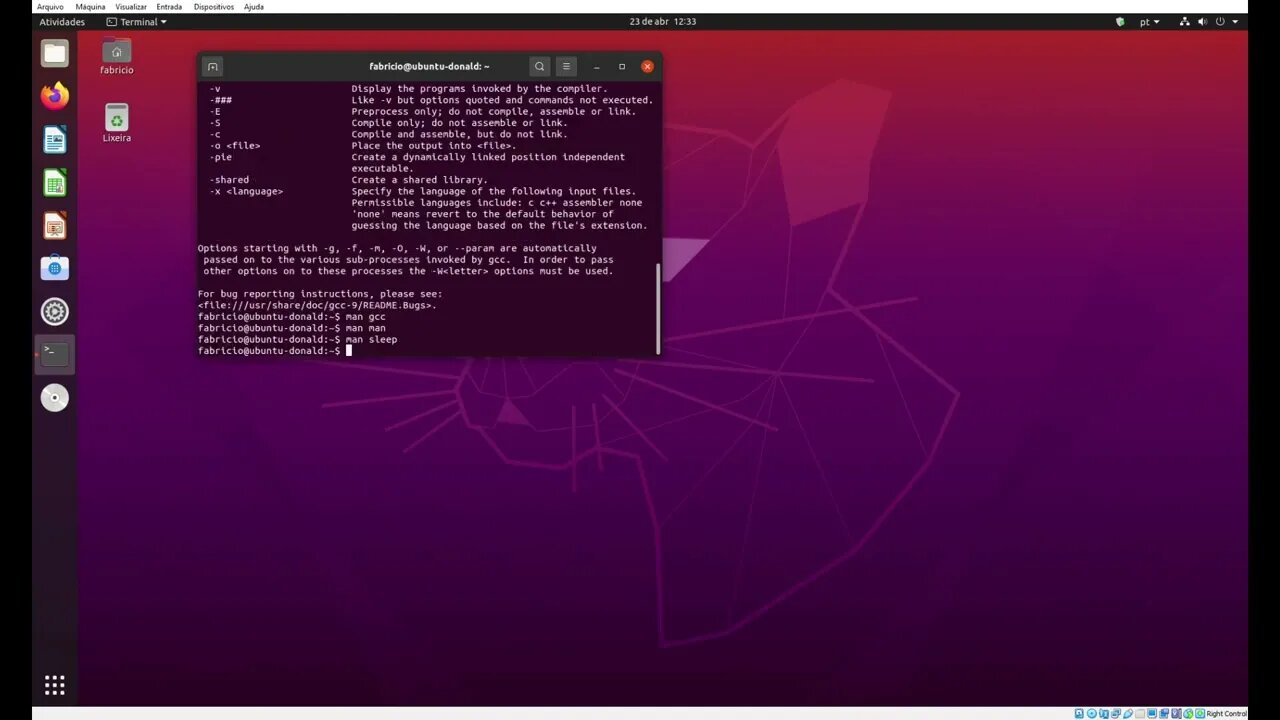Open the Terminal app menu in top bar
This screenshot has width=1280, height=720.
(137, 21)
